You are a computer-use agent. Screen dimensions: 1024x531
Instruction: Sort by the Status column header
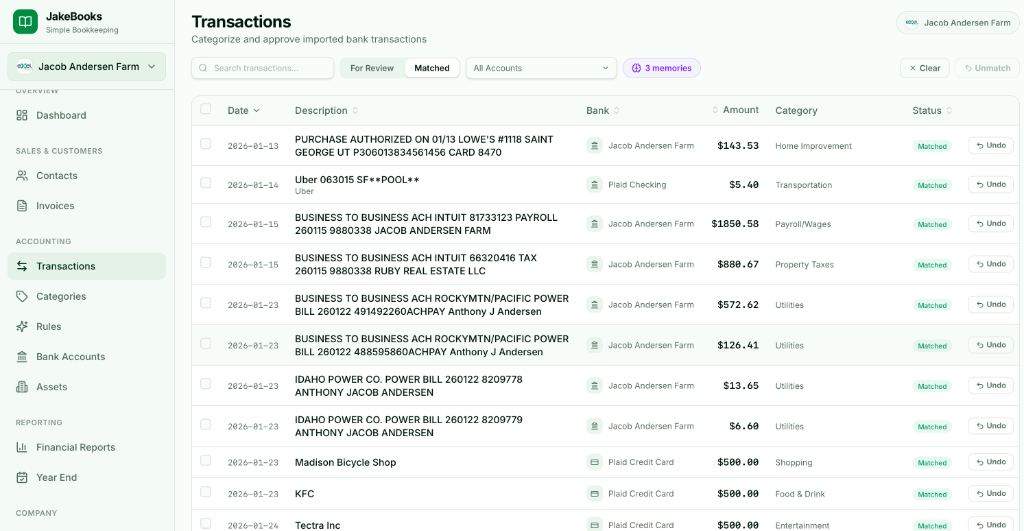[932, 110]
